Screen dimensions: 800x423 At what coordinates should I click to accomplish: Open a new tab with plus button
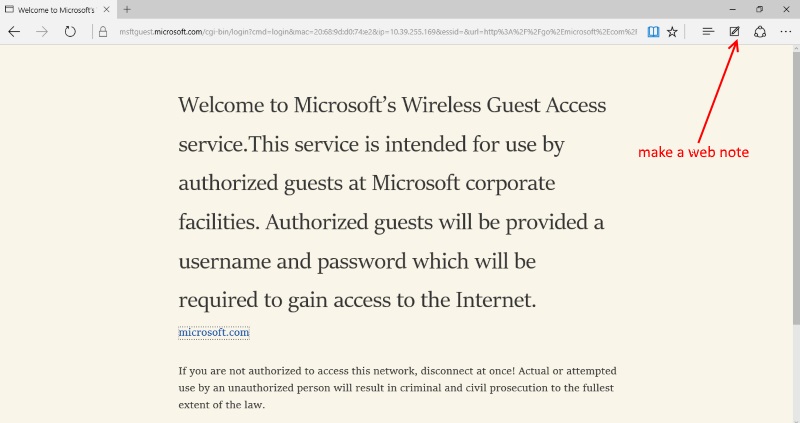(x=127, y=9)
